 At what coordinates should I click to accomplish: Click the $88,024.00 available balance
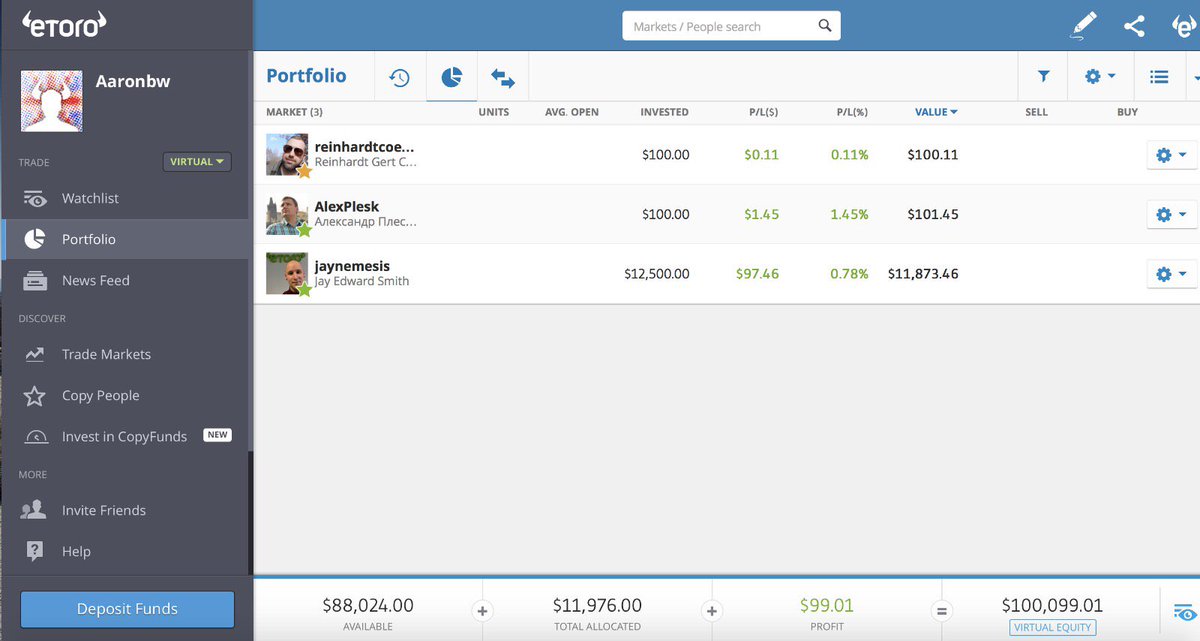pyautogui.click(x=368, y=605)
